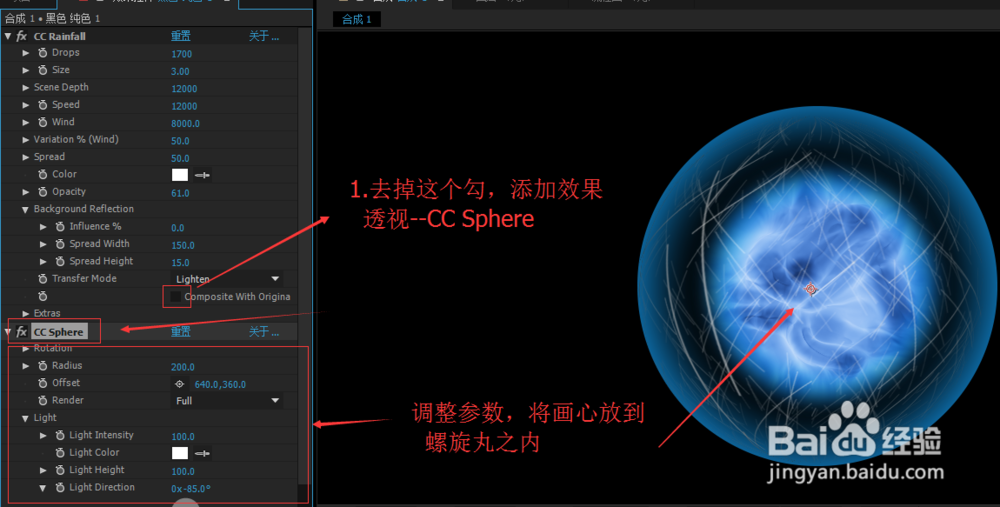Image resolution: width=1000 pixels, height=507 pixels.
Task: Collapse the Light Direction property
Action: (x=43, y=488)
